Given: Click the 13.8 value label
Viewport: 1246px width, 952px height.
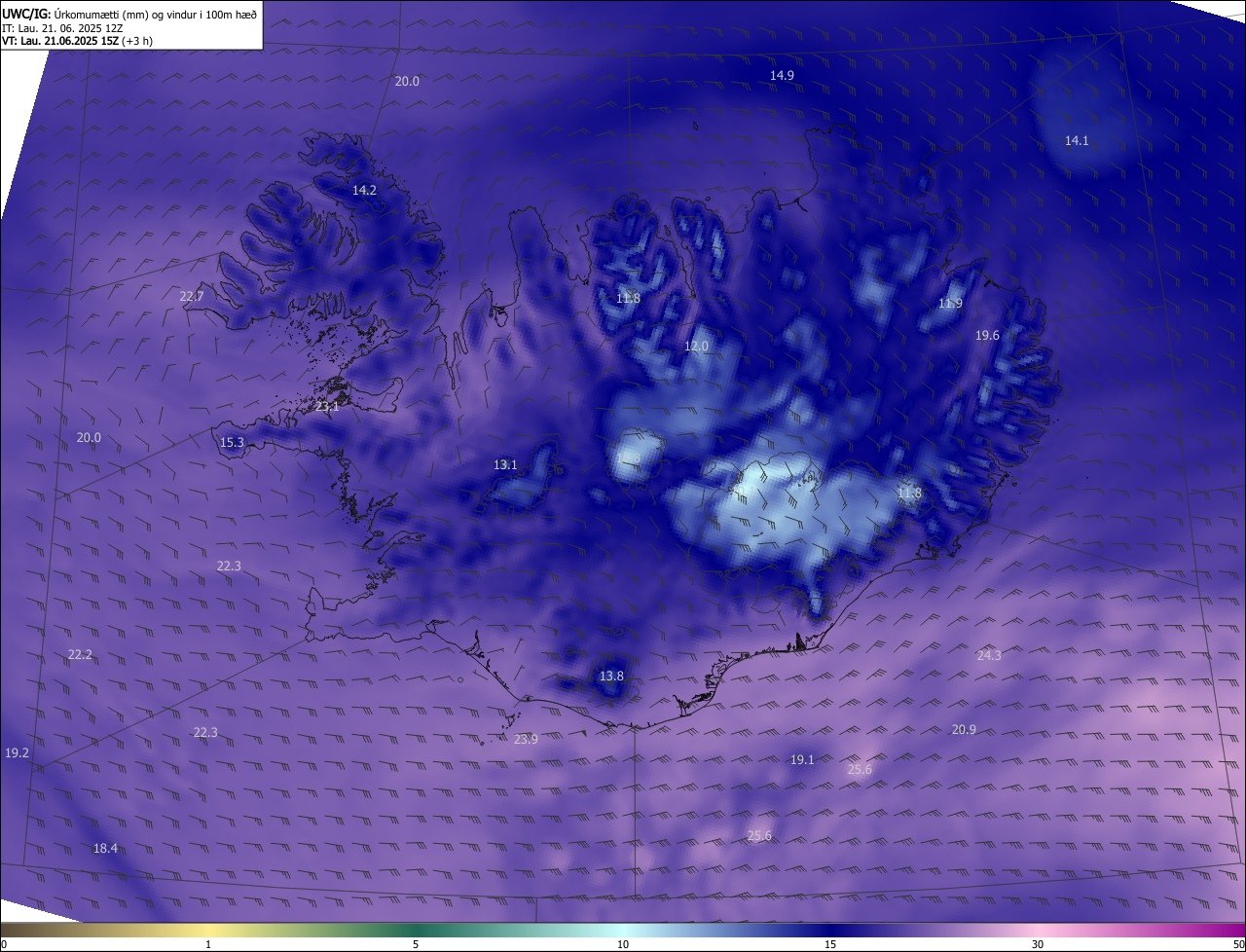Looking at the screenshot, I should [x=611, y=676].
